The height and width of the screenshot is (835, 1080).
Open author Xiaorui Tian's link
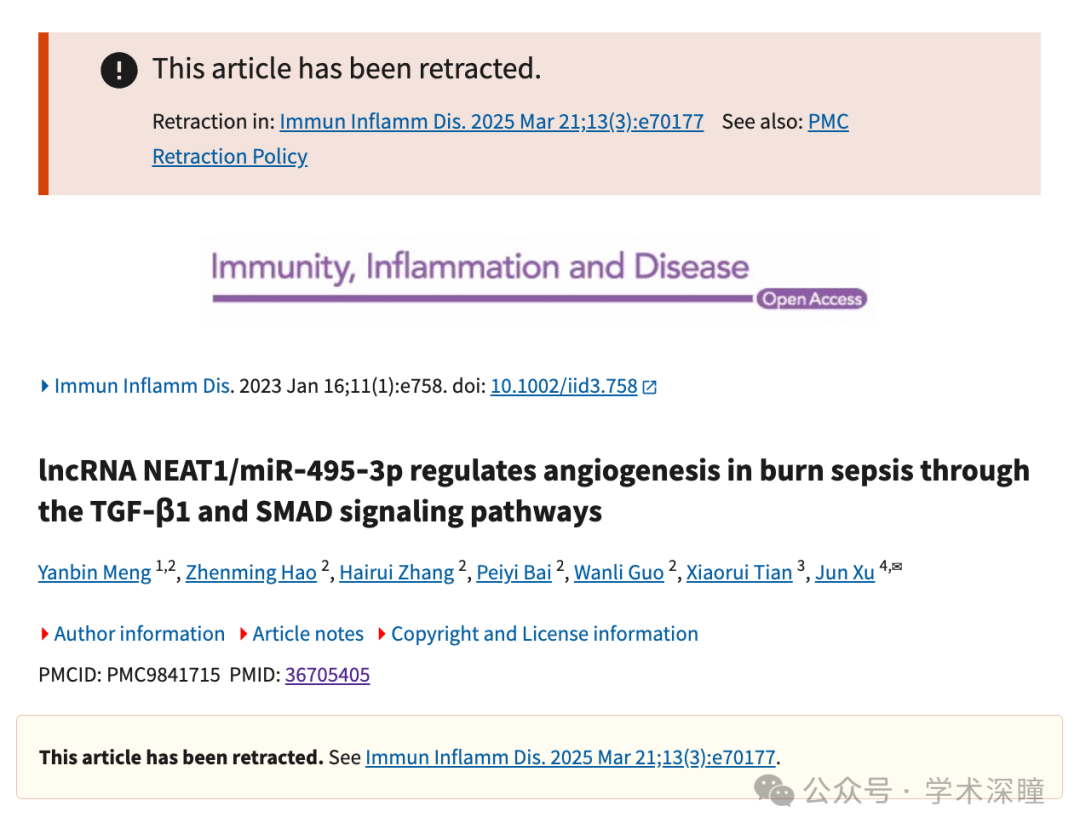tap(739, 573)
